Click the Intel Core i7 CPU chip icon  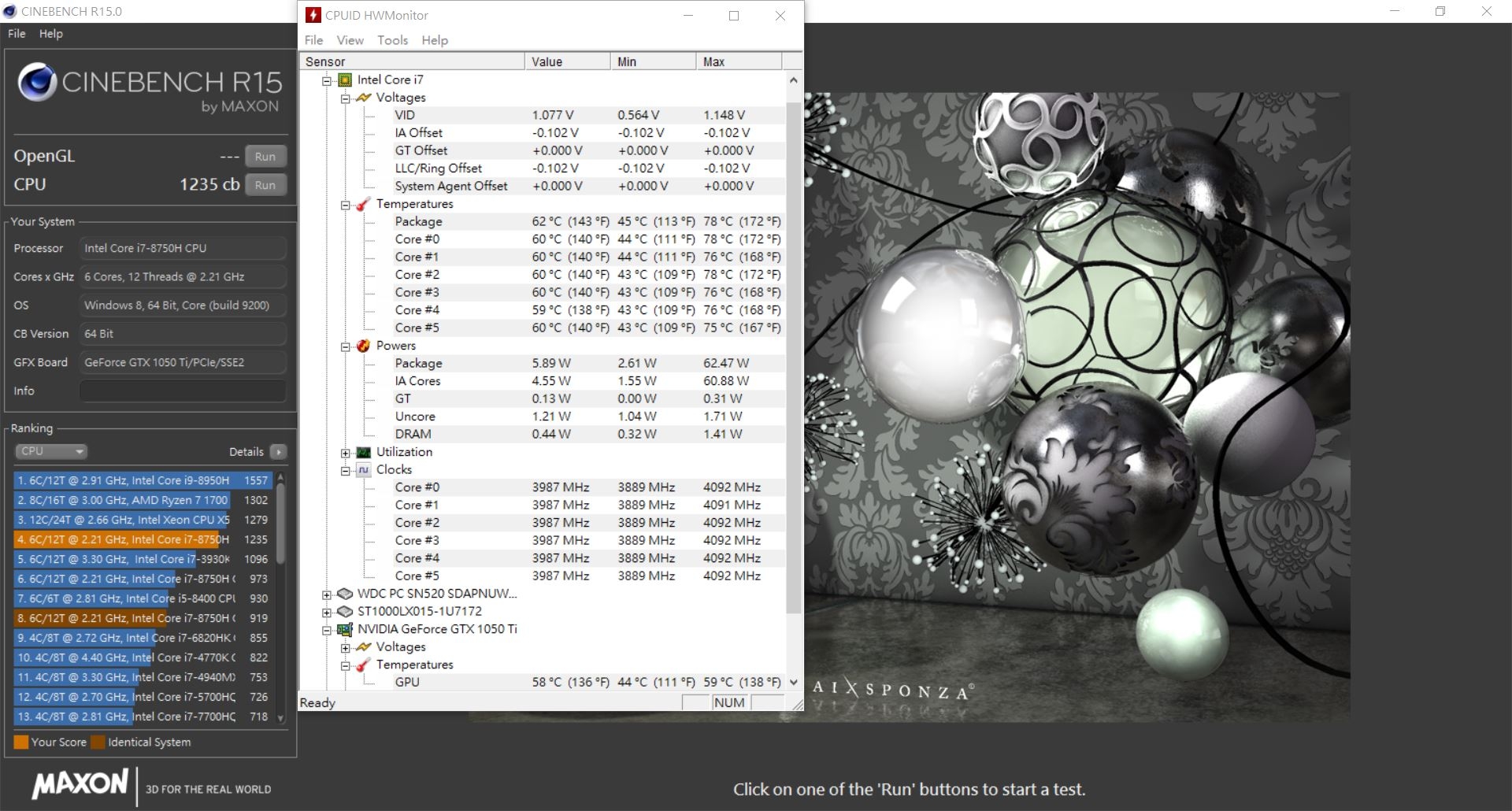click(345, 80)
